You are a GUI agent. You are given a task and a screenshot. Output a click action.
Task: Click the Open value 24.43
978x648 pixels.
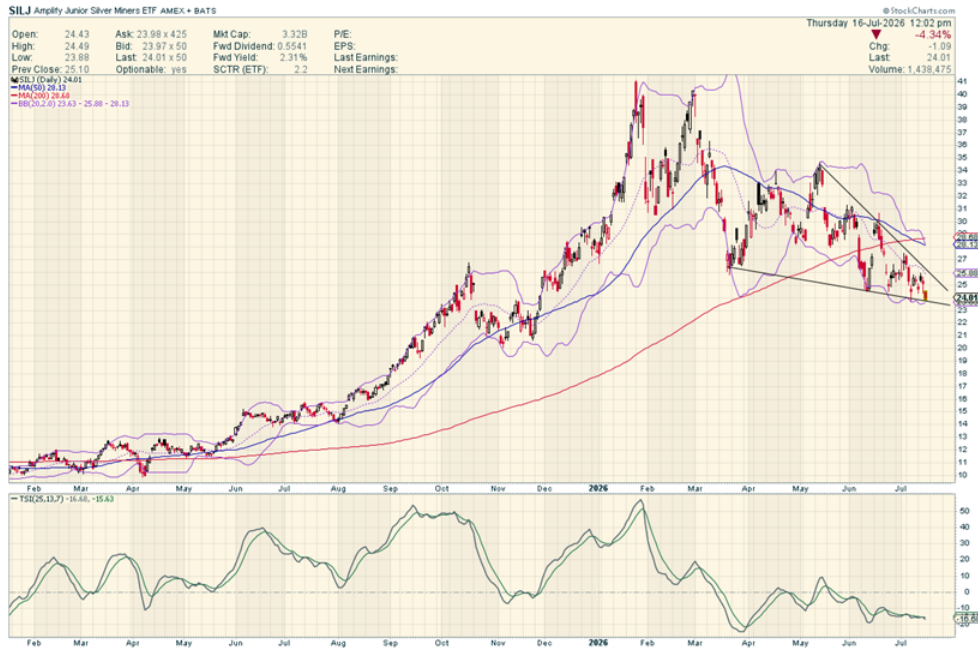pyautogui.click(x=77, y=34)
